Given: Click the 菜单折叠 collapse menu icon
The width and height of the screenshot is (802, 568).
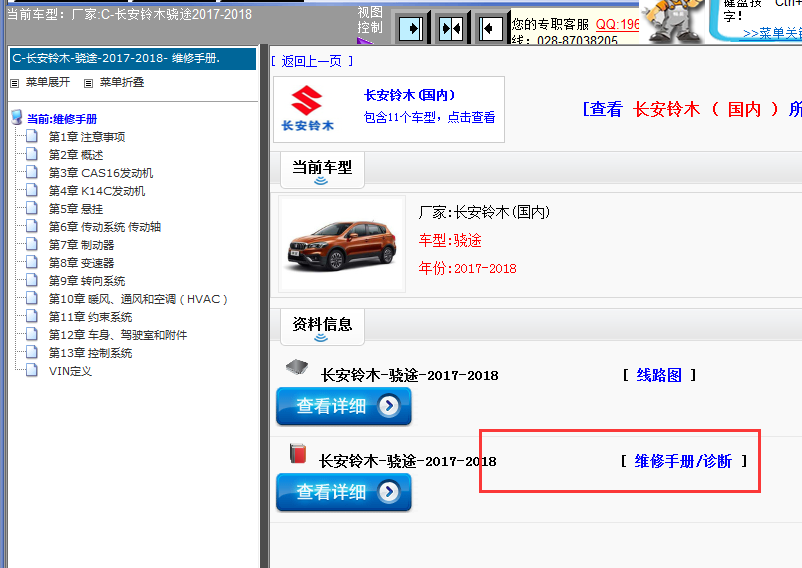Looking at the screenshot, I should tap(88, 83).
